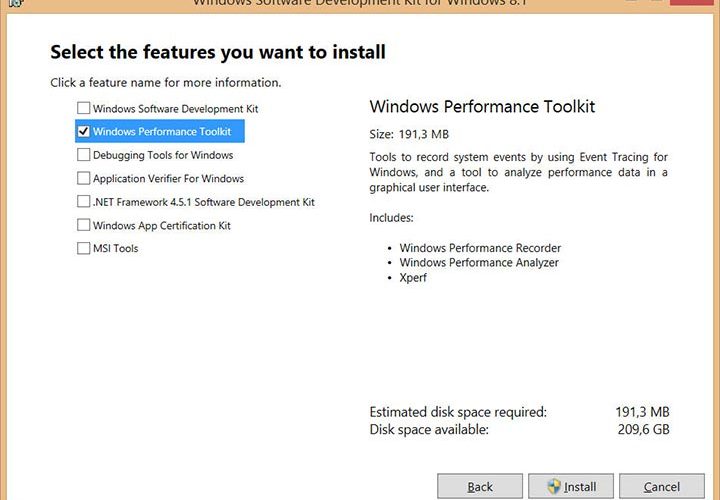Uncheck the Windows Performance Toolkit checkbox
Viewport: 720px width, 500px height.
[x=83, y=131]
